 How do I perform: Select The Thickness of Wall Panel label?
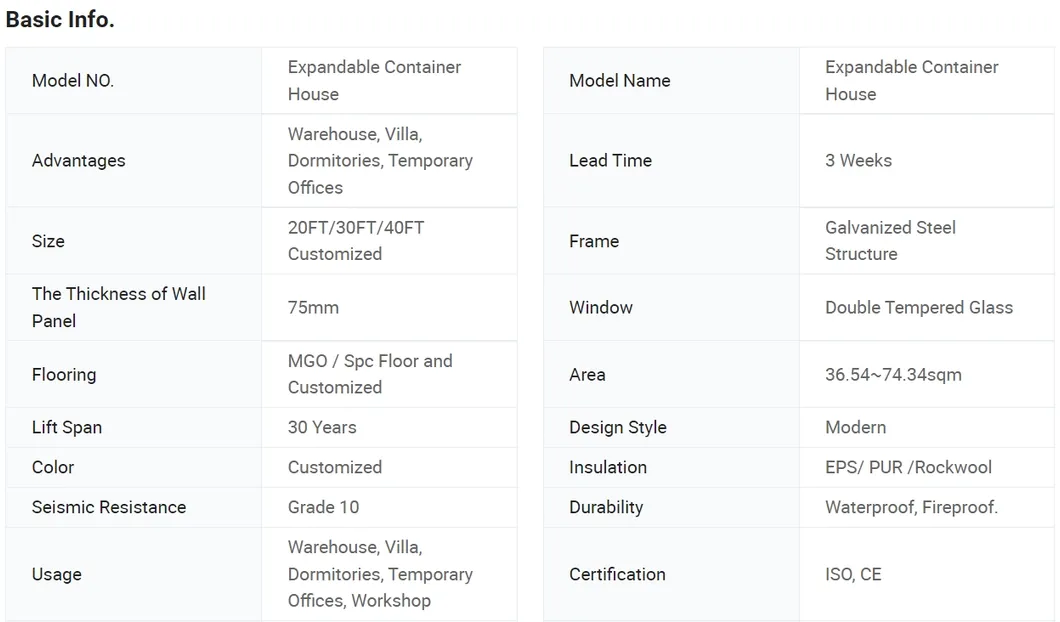click(x=119, y=307)
